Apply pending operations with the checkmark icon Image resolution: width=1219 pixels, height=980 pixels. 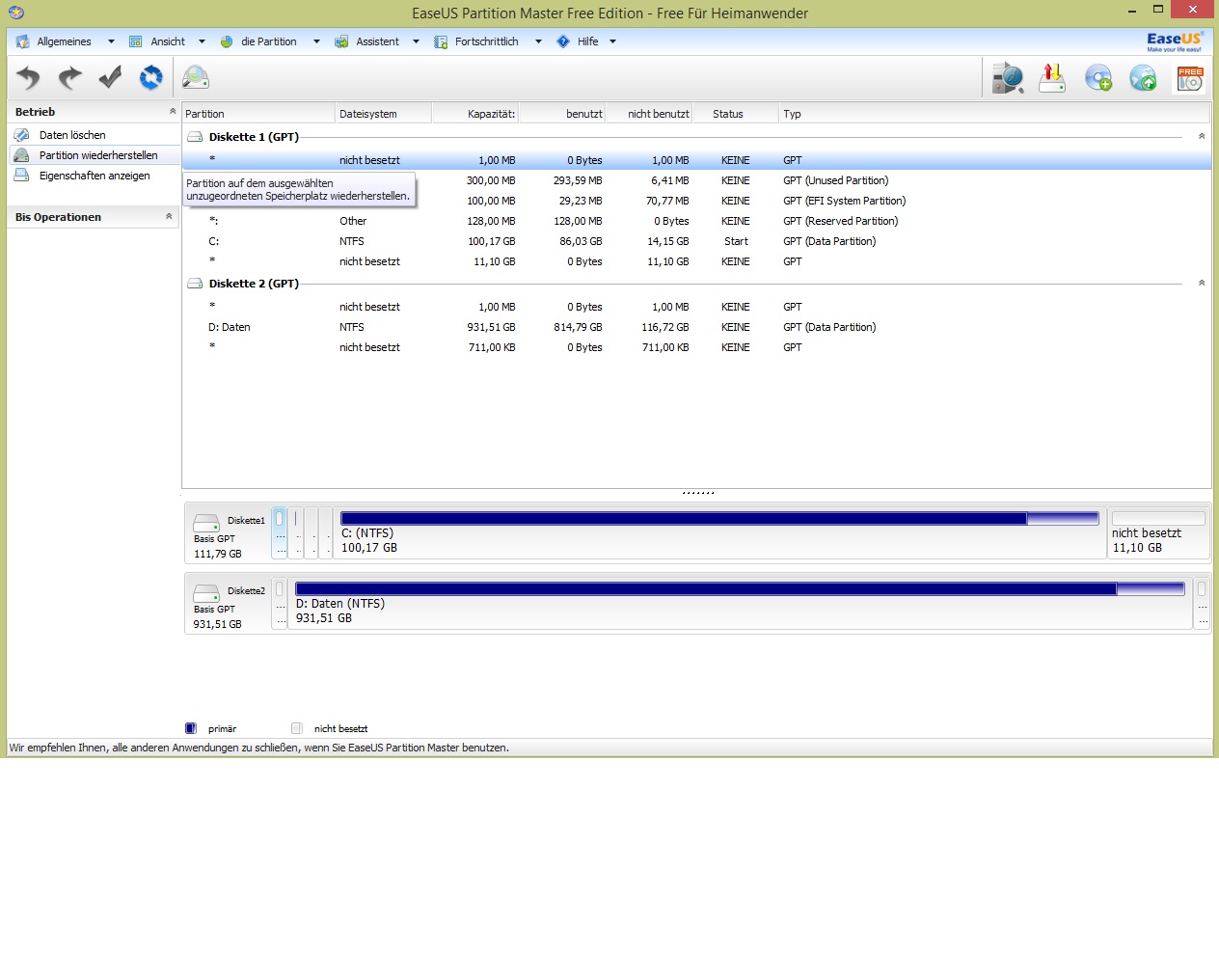pos(110,77)
